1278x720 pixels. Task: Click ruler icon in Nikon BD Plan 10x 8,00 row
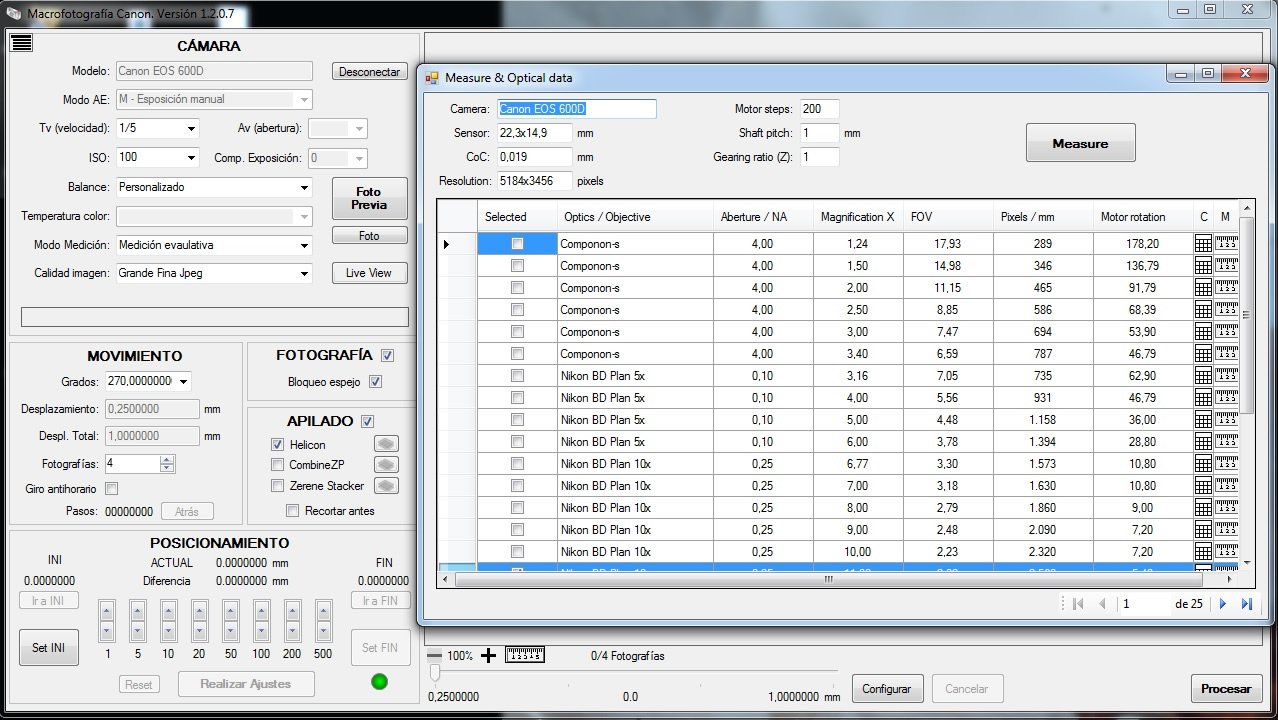click(x=1227, y=507)
